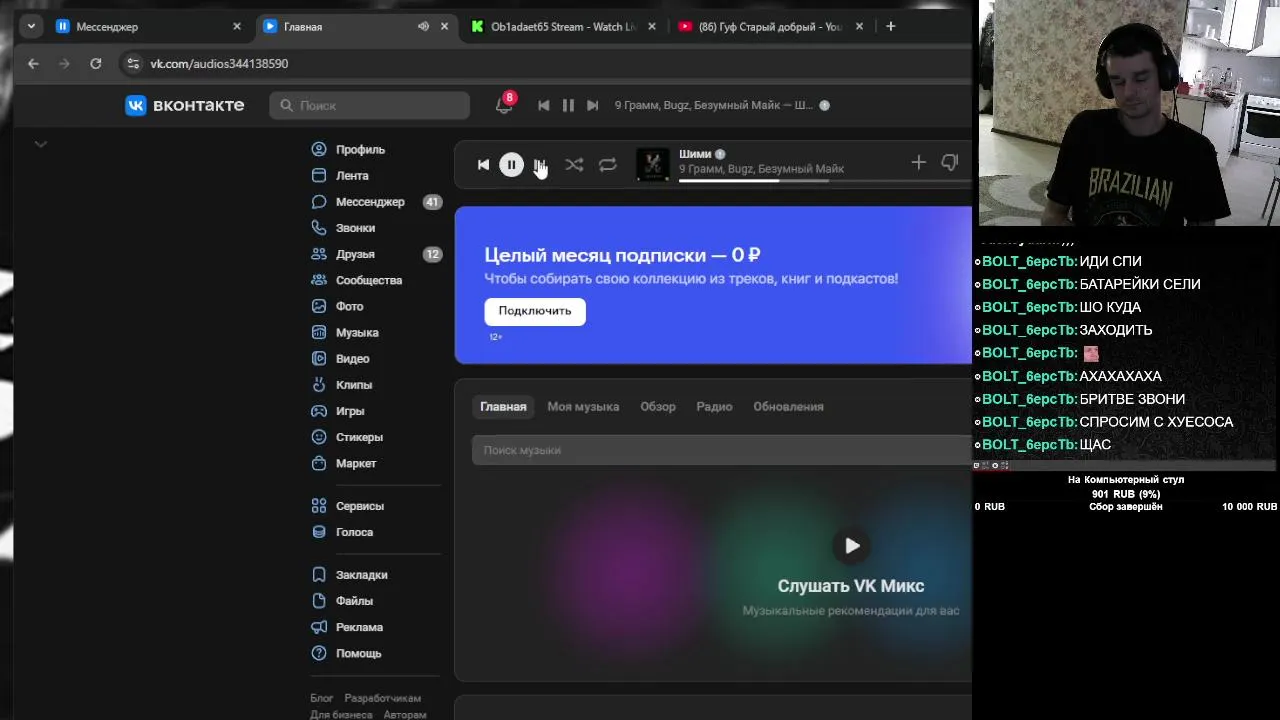Pause playback from the top header player
Screen dimensions: 1280x720
(x=568, y=105)
